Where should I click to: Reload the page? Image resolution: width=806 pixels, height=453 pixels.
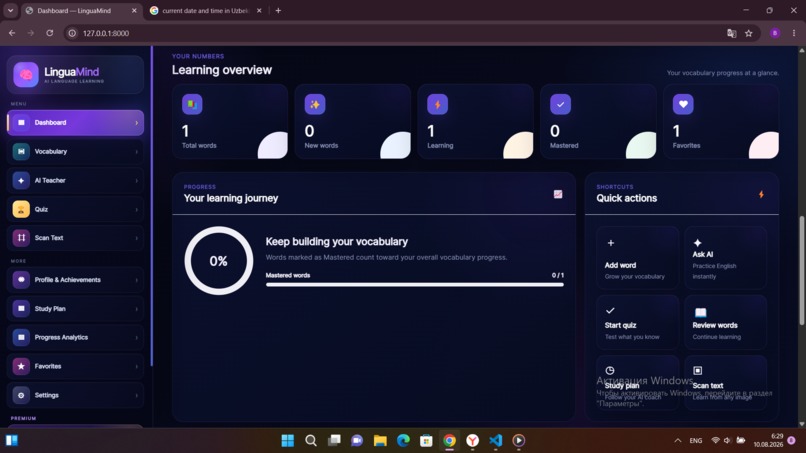[49, 33]
